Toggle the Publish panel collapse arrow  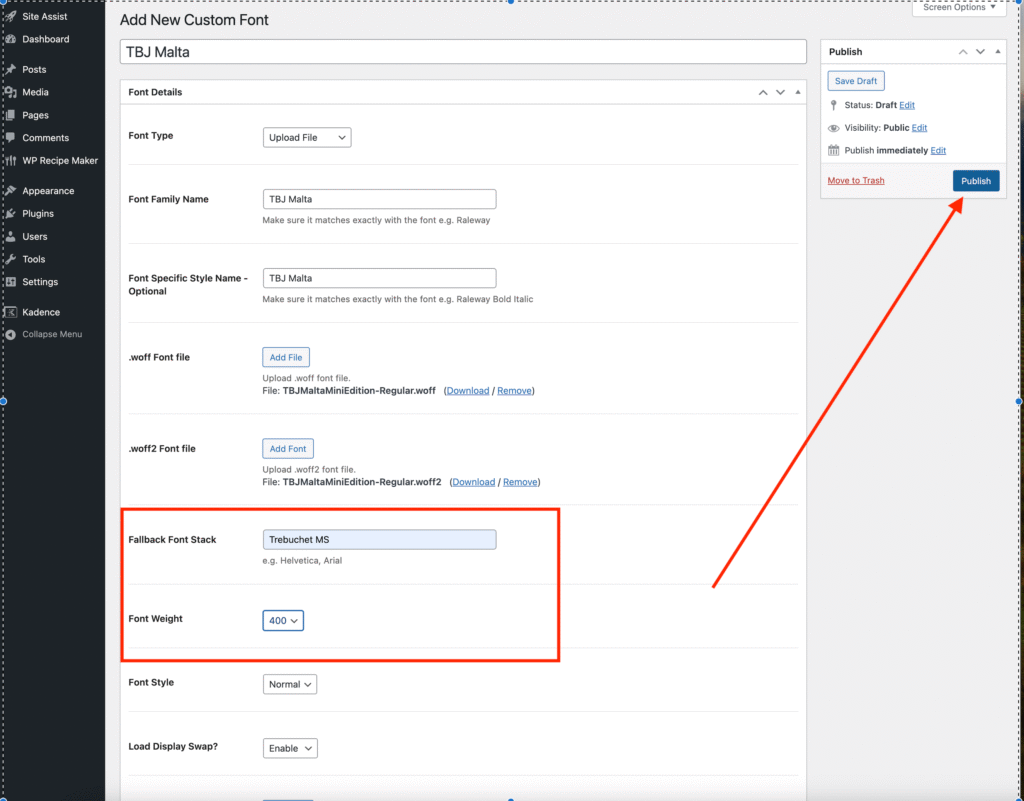click(x=998, y=52)
